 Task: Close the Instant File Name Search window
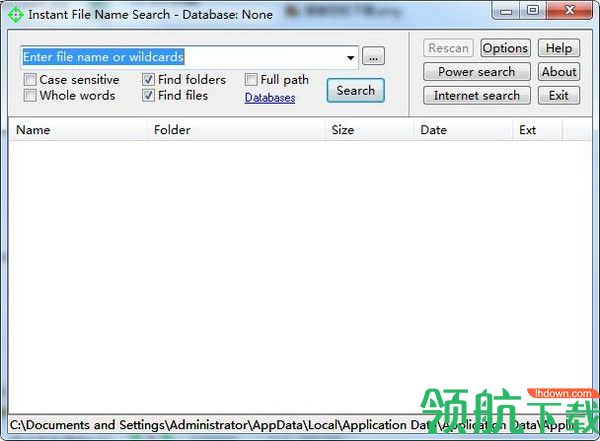click(x=569, y=11)
